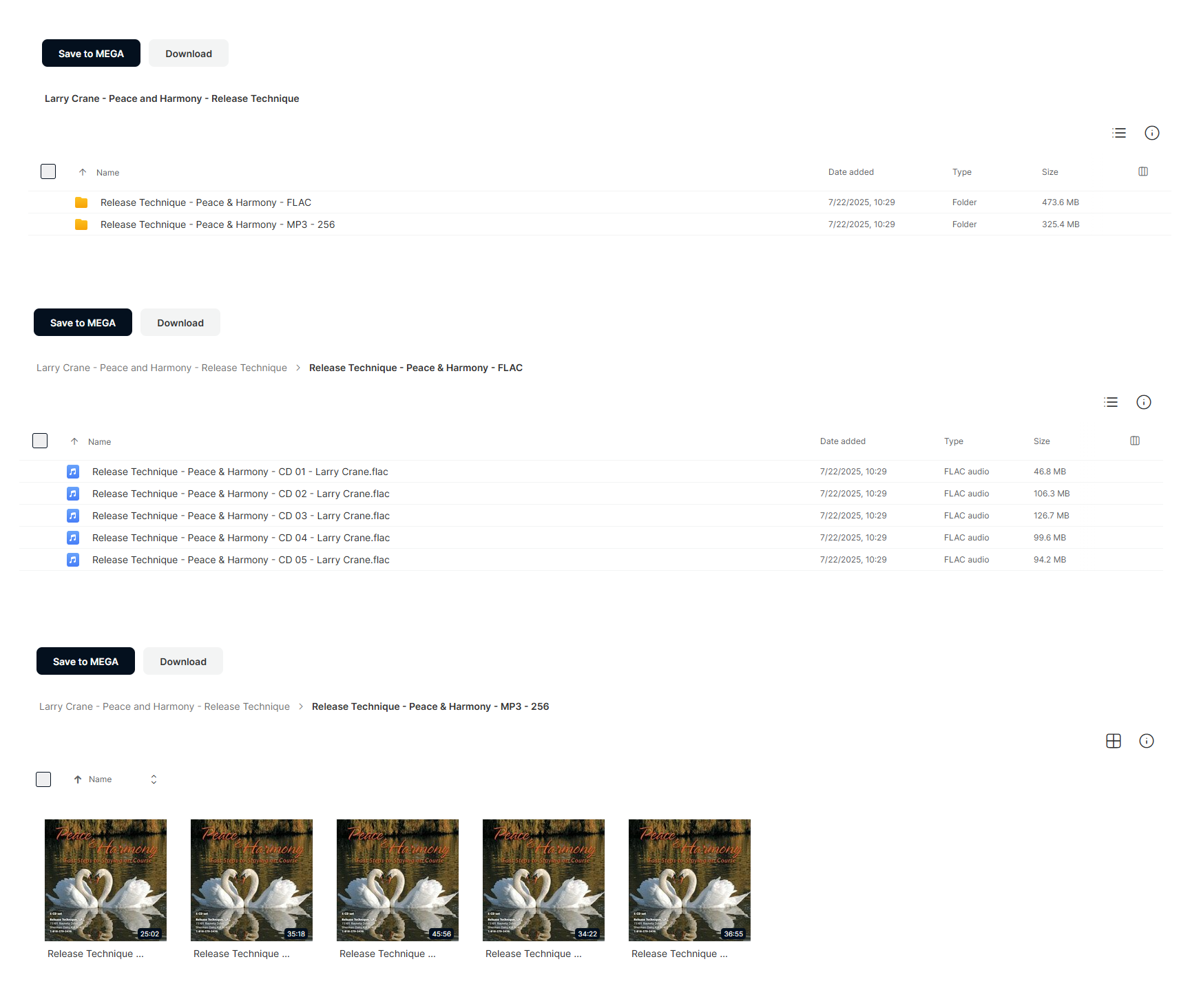Select file name CD 03 - Larry Crane.flac
1201x1008 pixels.
click(x=241, y=516)
